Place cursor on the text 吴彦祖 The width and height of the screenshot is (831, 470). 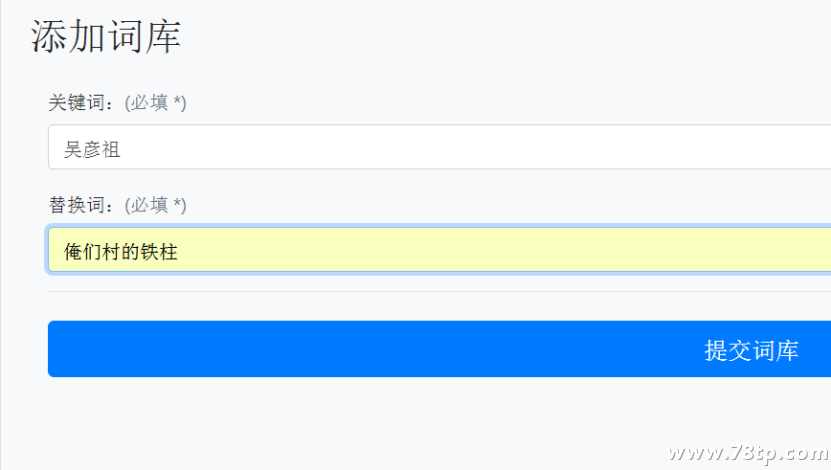[92, 149]
